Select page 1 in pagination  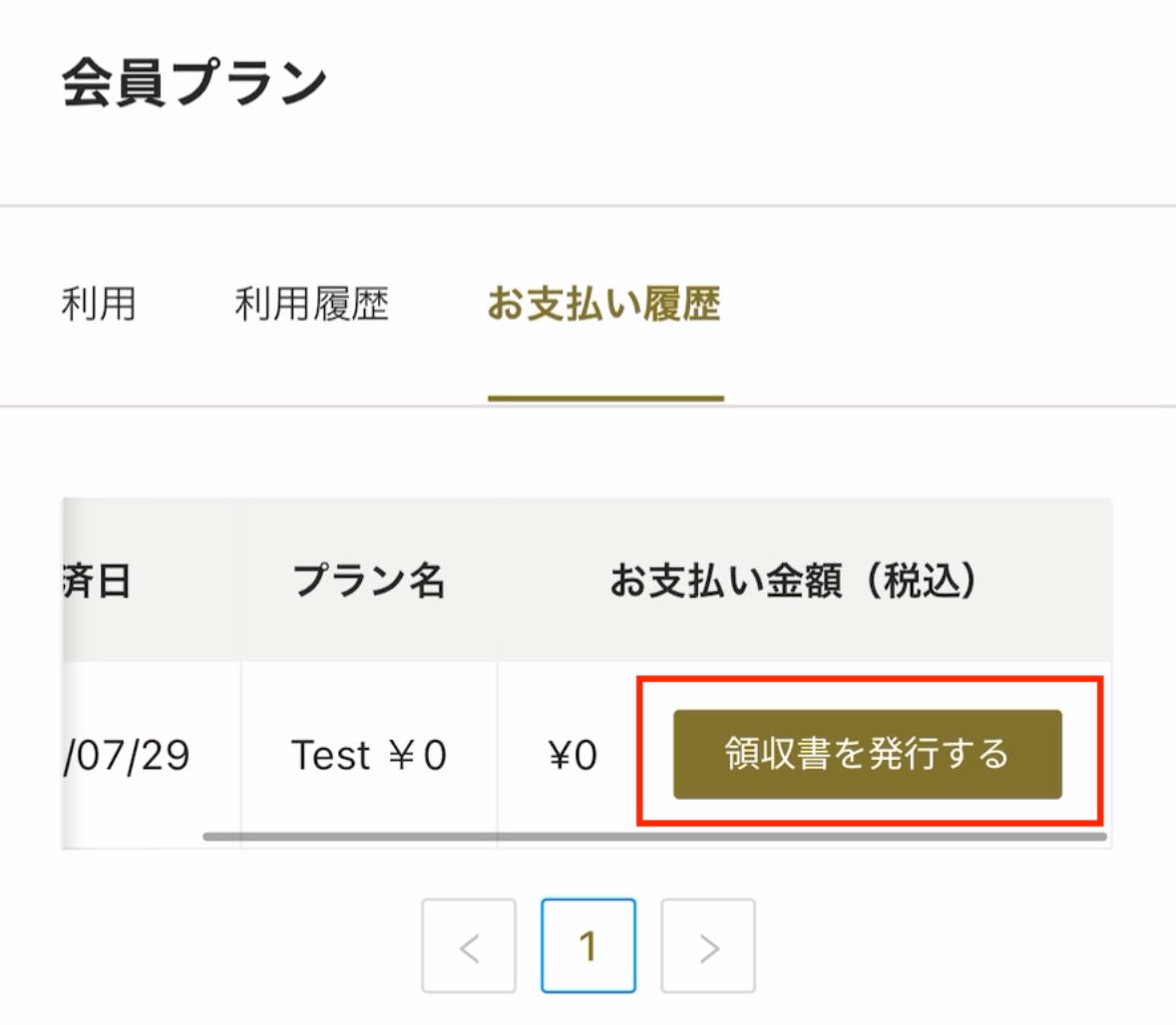tap(588, 946)
